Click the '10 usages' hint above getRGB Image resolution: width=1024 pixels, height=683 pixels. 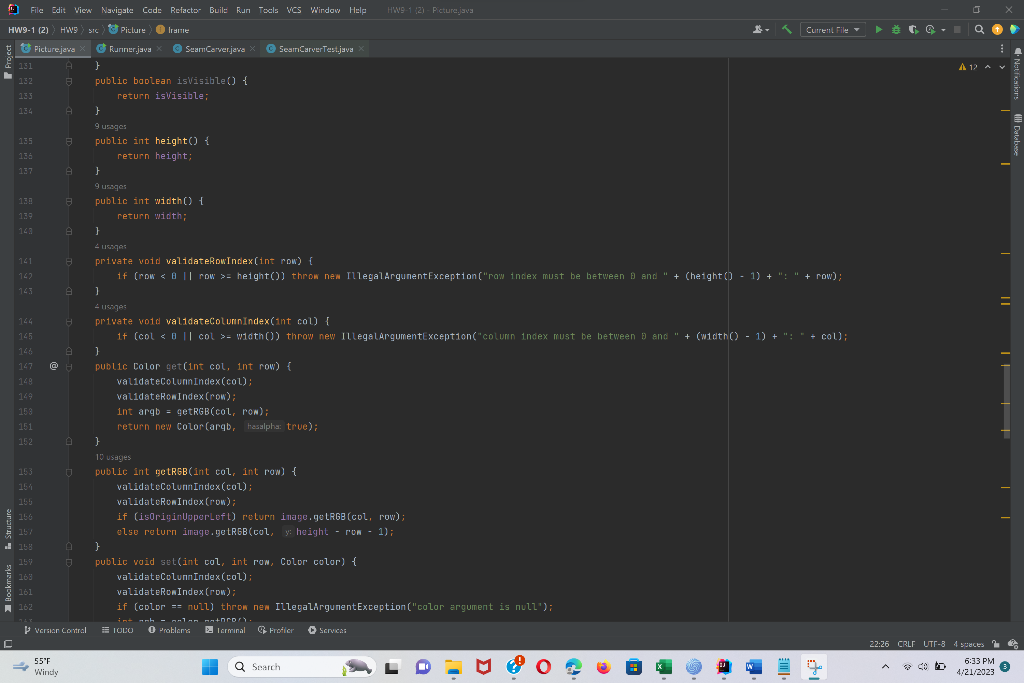(113, 457)
